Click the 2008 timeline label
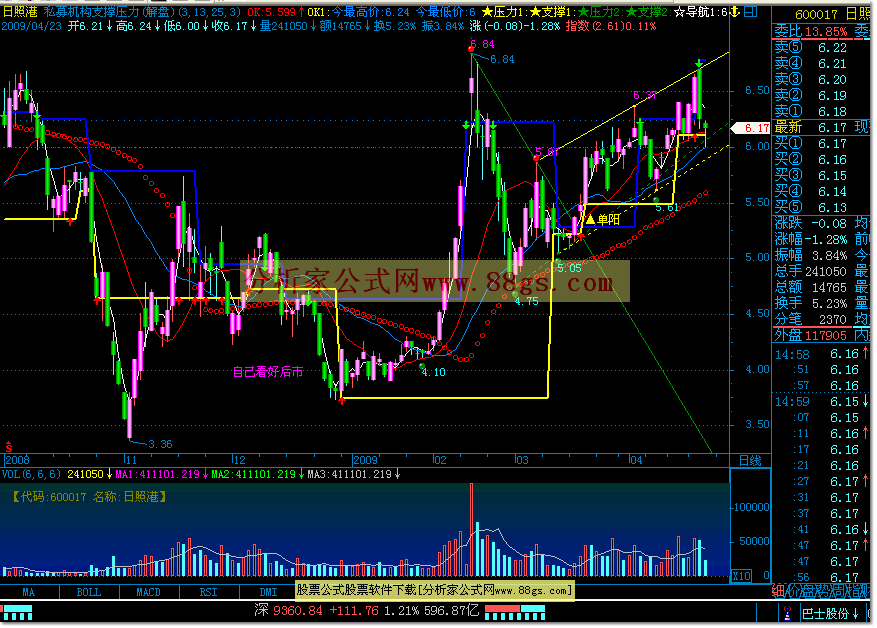877x628 pixels. point(17,460)
